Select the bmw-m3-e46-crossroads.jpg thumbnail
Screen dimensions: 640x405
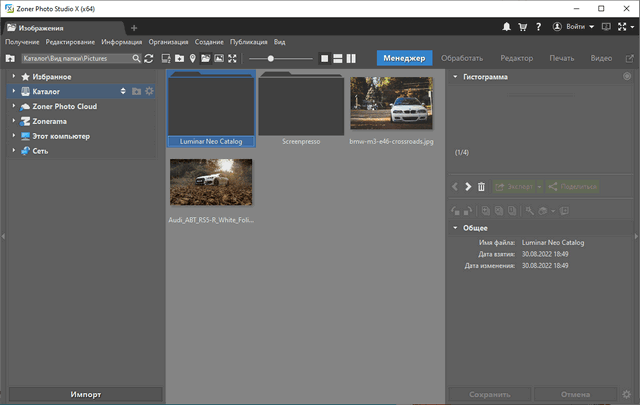point(391,105)
